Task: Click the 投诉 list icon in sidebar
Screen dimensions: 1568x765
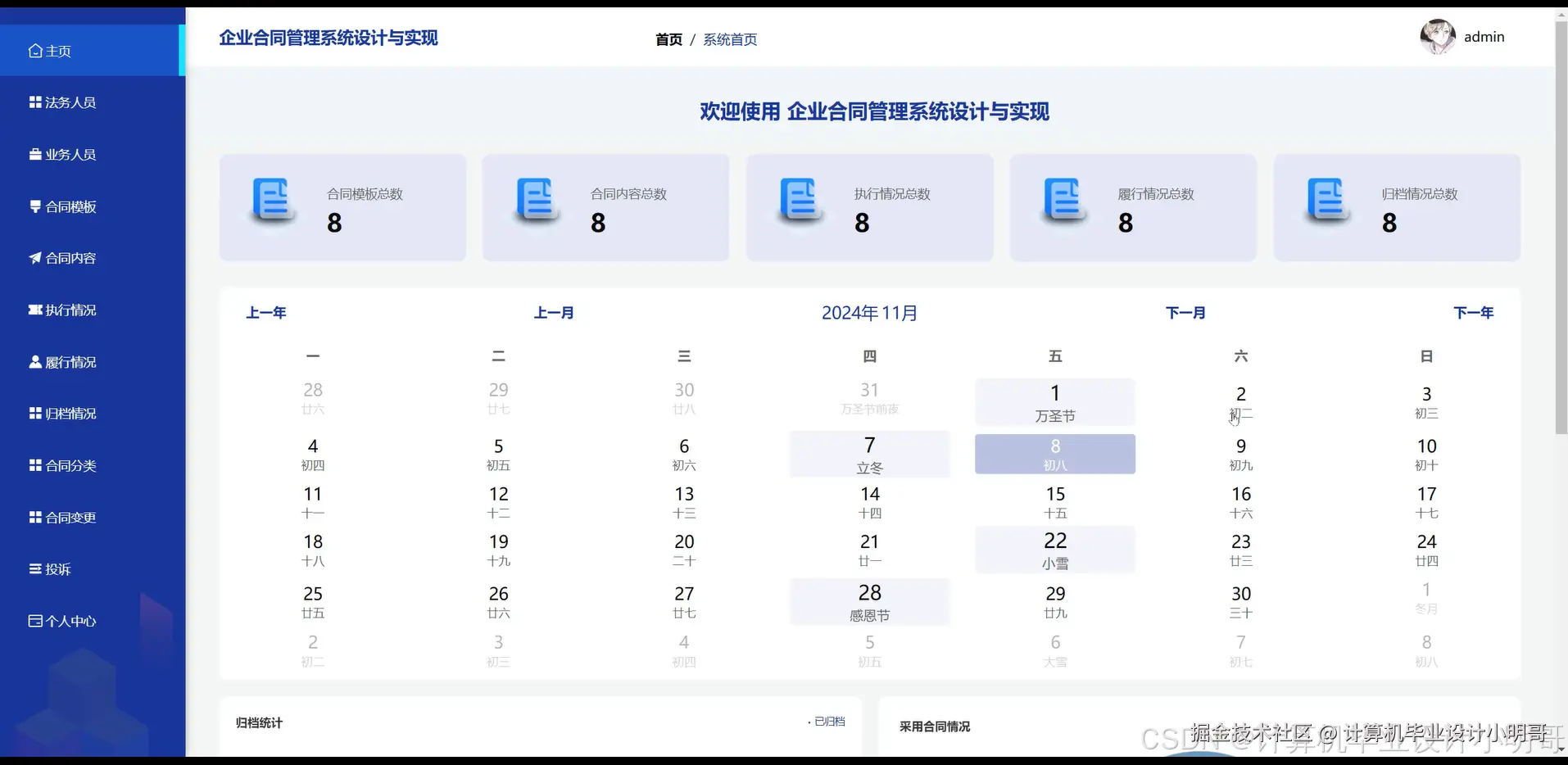Action: [34, 568]
